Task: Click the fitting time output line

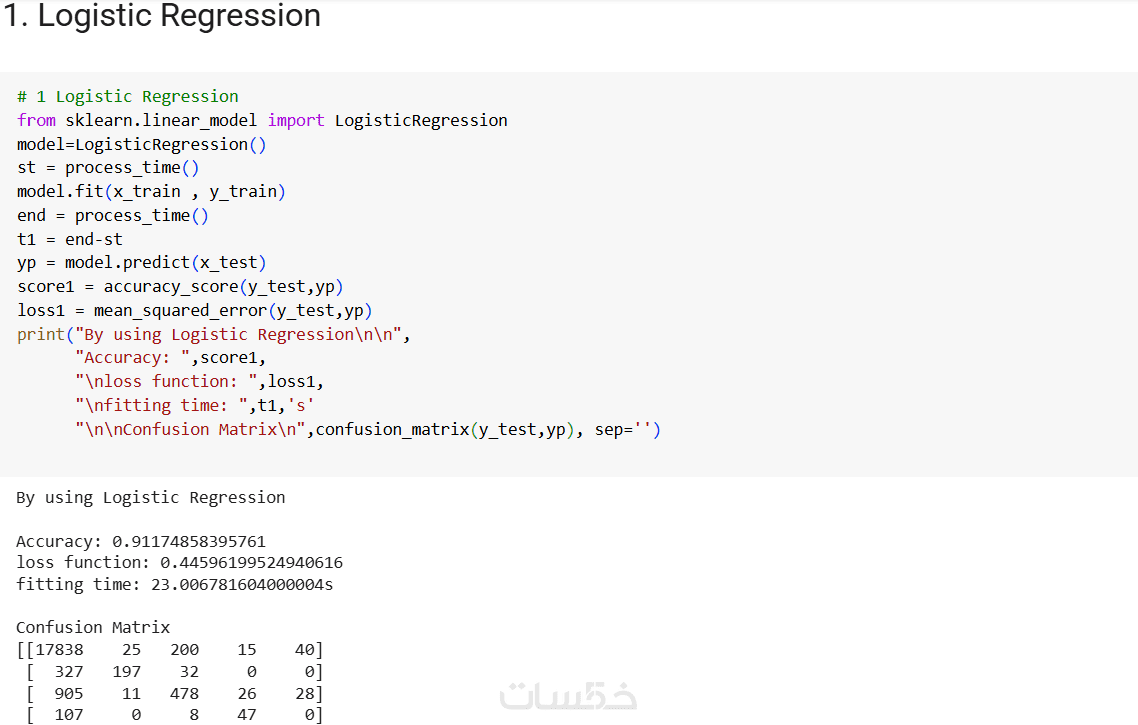Action: 174,584
